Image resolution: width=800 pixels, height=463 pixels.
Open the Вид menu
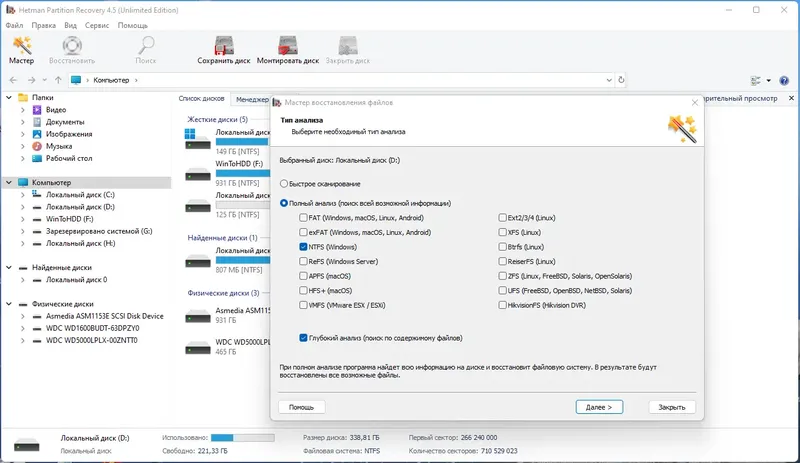70,25
